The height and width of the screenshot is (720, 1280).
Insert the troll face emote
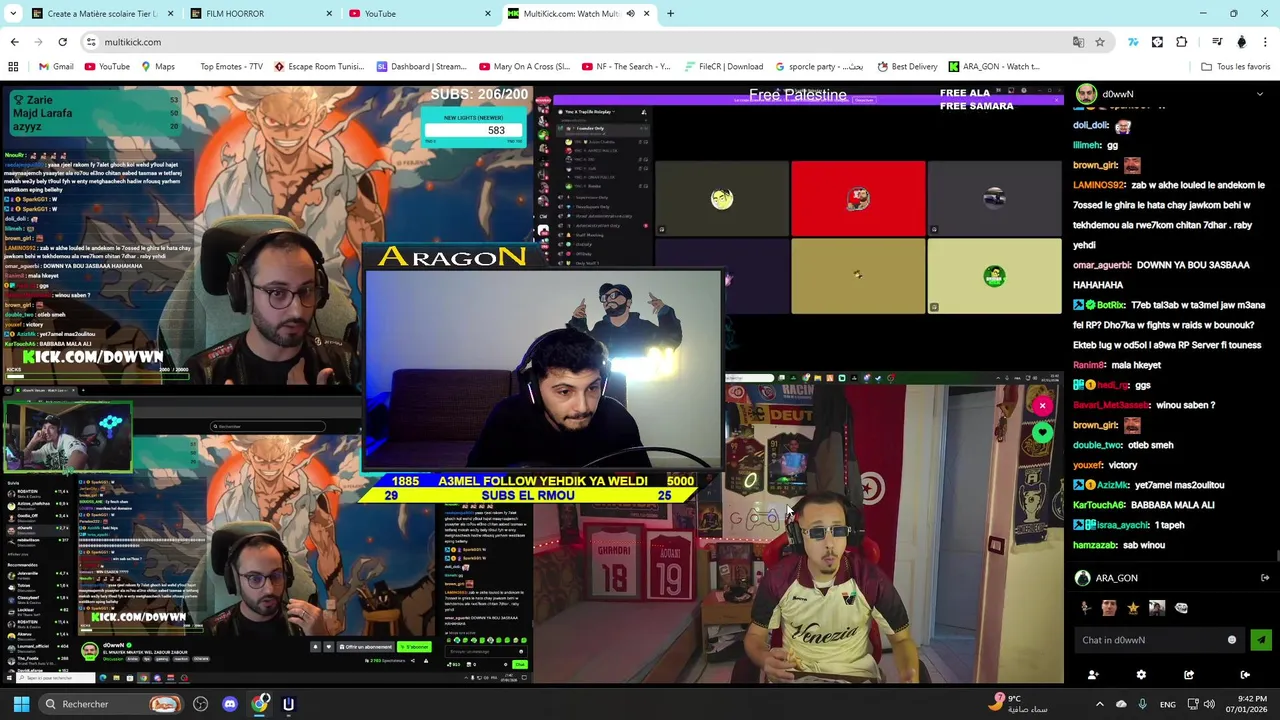[1181, 607]
